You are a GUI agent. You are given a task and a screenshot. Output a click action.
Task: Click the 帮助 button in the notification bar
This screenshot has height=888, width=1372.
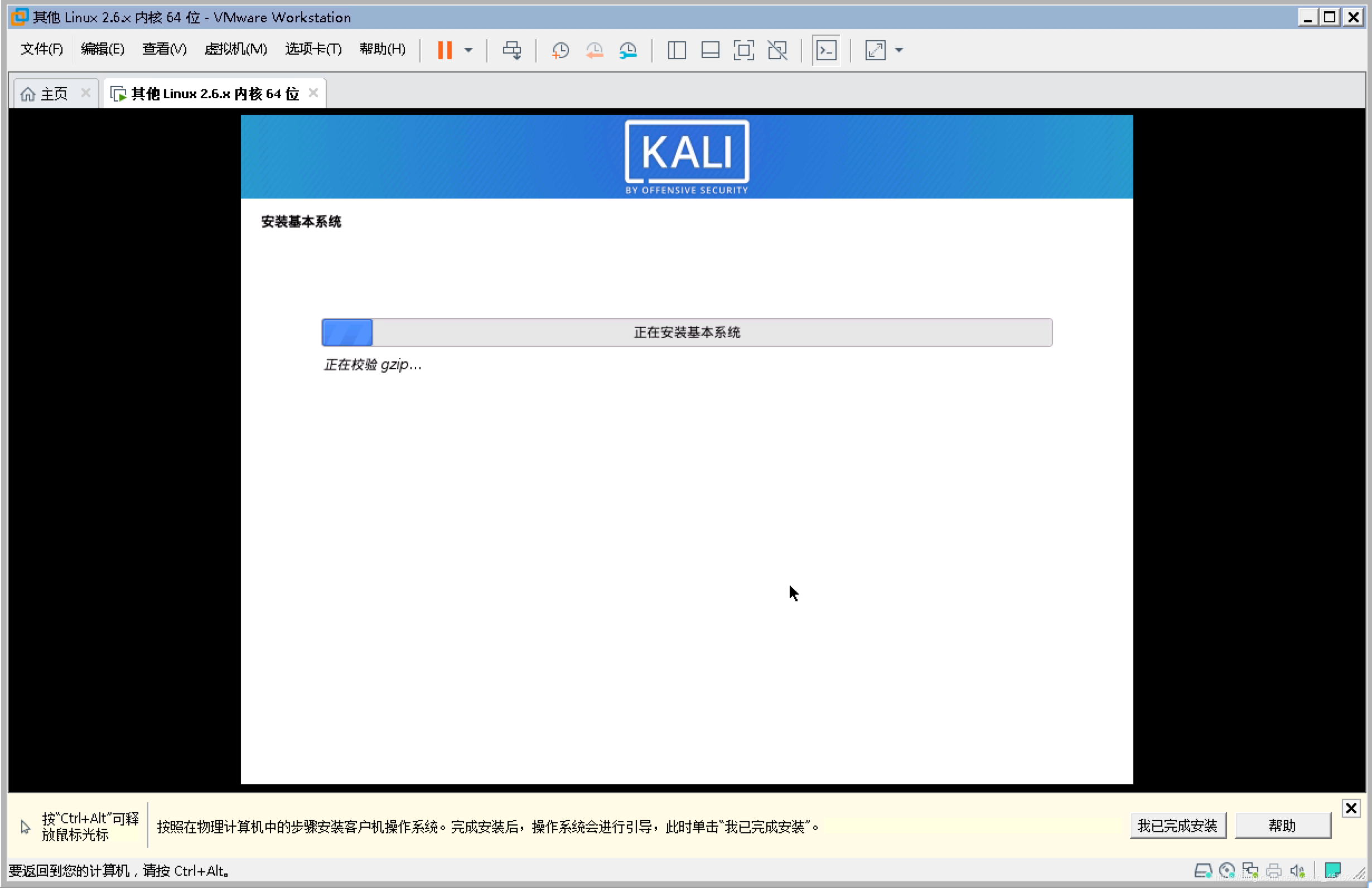pos(1283,826)
